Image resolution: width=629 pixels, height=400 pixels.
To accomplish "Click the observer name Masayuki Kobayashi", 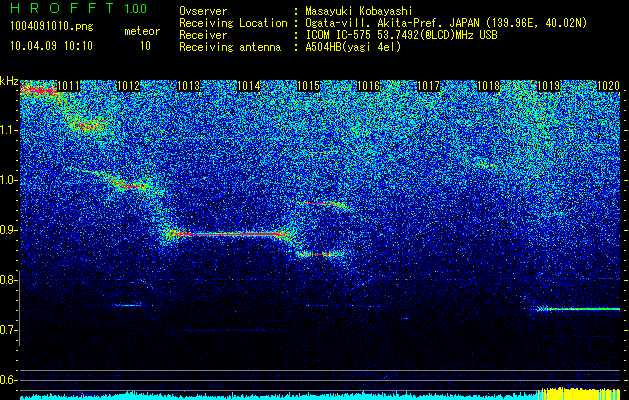I will coord(359,11).
